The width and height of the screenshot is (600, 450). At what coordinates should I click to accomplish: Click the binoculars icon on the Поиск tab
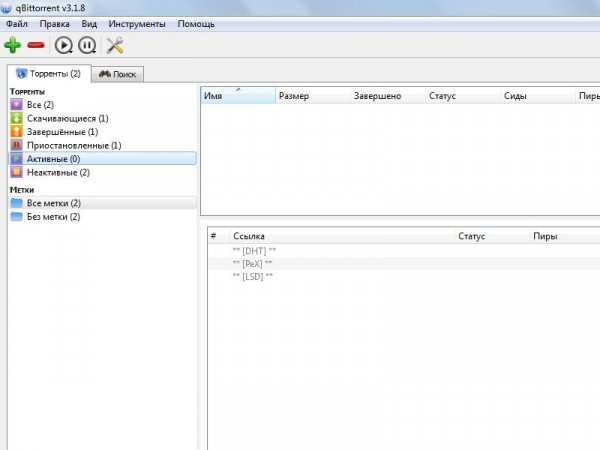pyautogui.click(x=104, y=73)
